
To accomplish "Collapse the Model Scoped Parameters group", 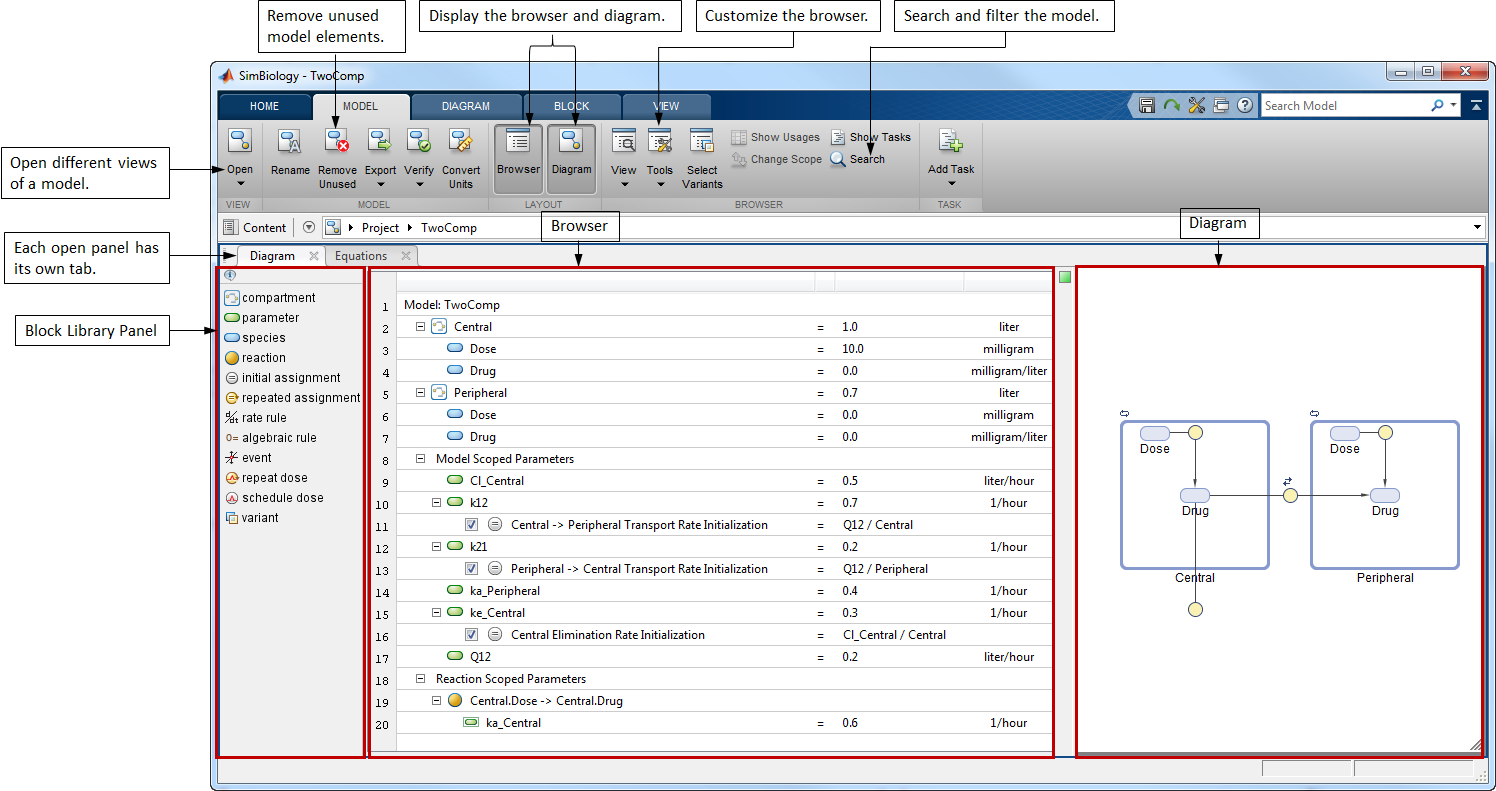I will click(x=421, y=459).
